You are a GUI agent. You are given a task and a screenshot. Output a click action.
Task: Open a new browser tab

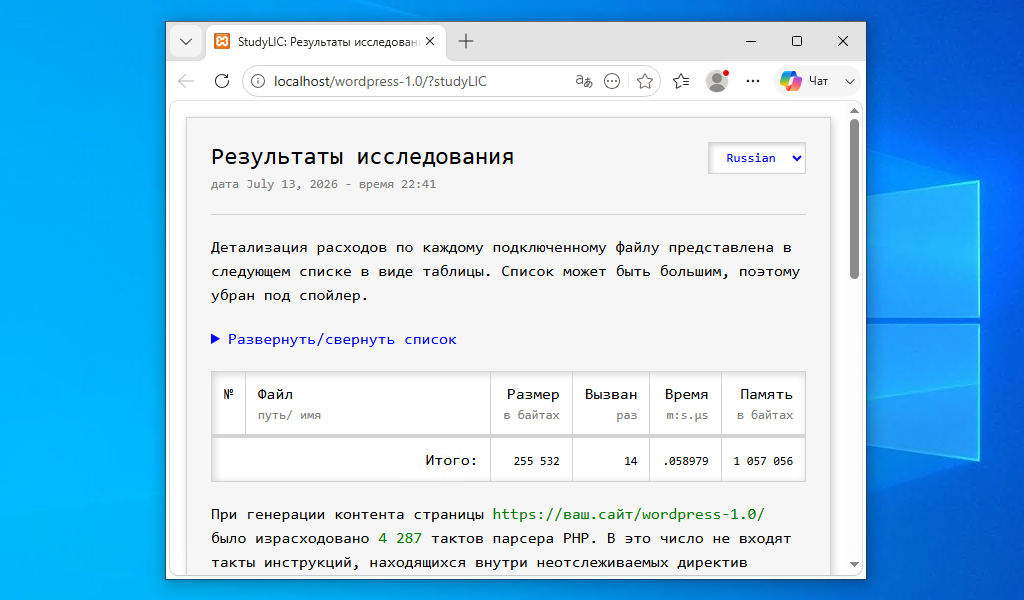(x=466, y=41)
